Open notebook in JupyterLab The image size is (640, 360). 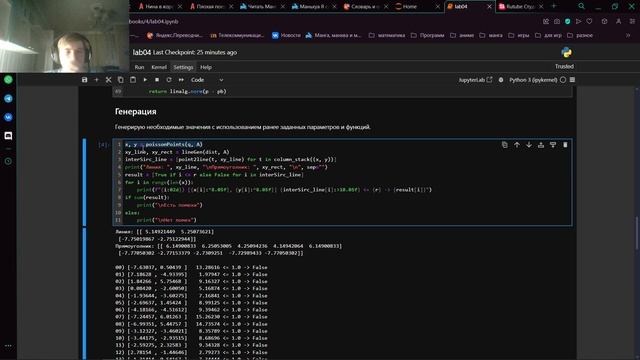pos(475,80)
